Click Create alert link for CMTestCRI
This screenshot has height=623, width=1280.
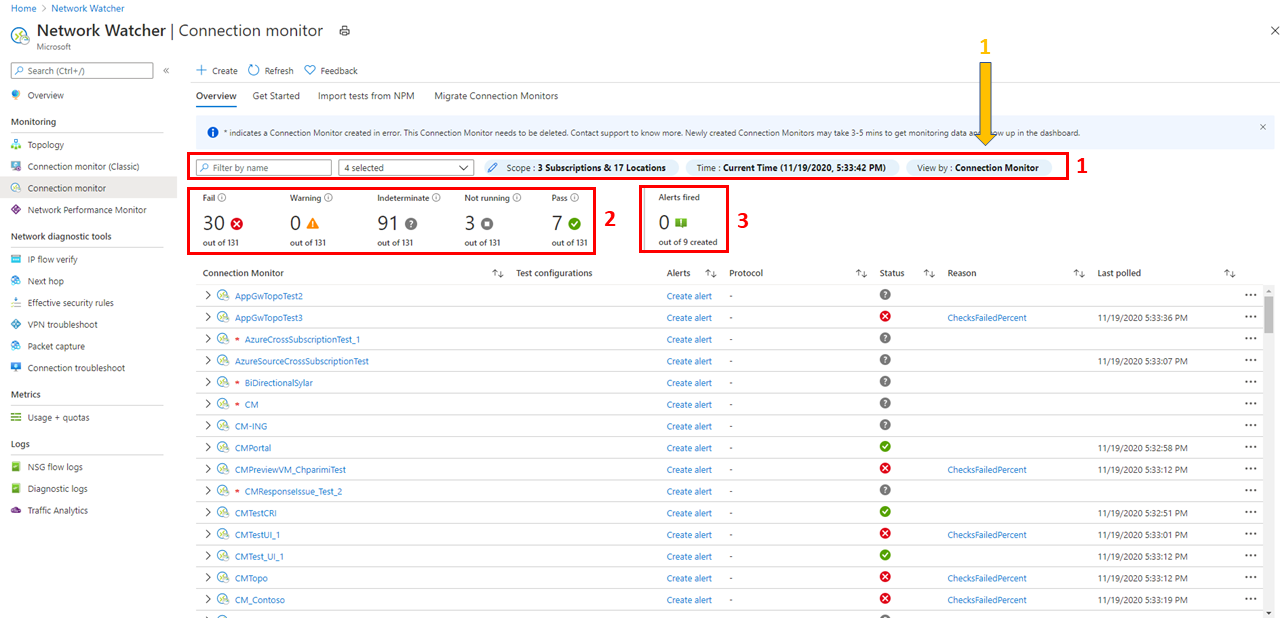click(x=689, y=513)
